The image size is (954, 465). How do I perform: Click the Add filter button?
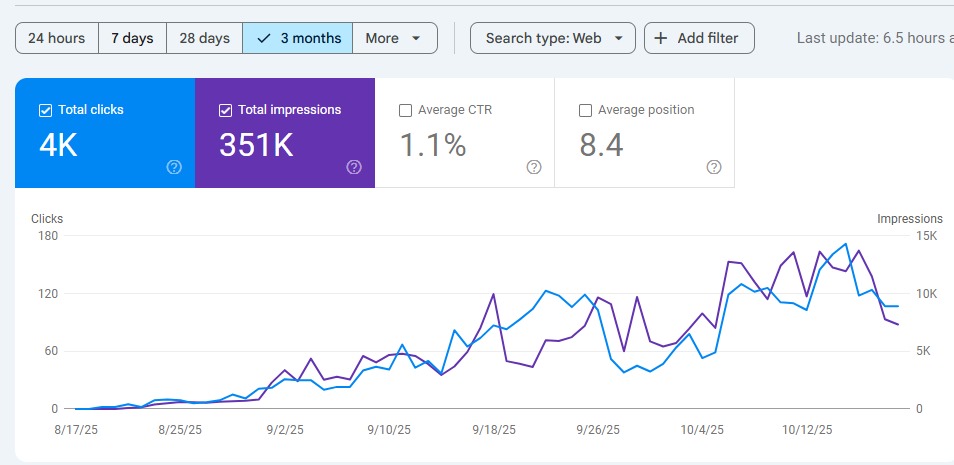pyautogui.click(x=699, y=39)
